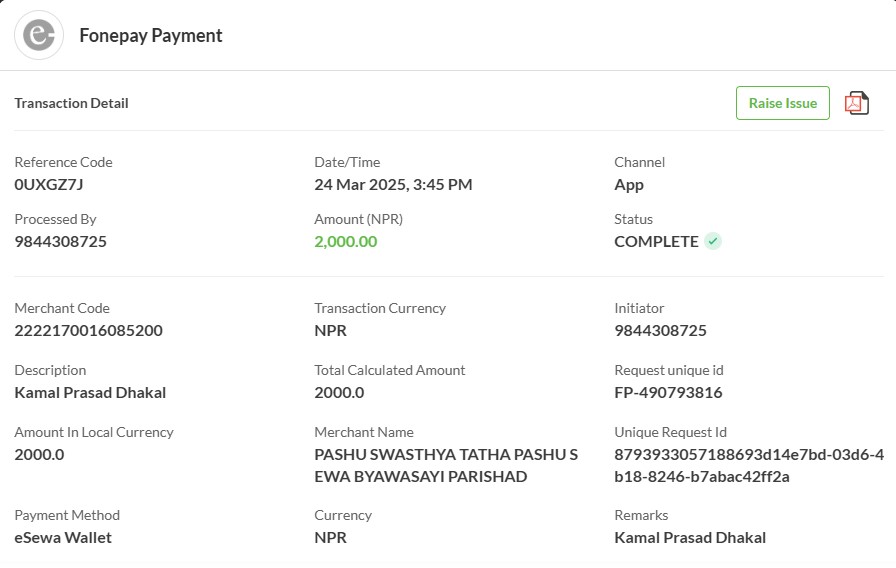Select the Fonepay Payment title

click(151, 35)
